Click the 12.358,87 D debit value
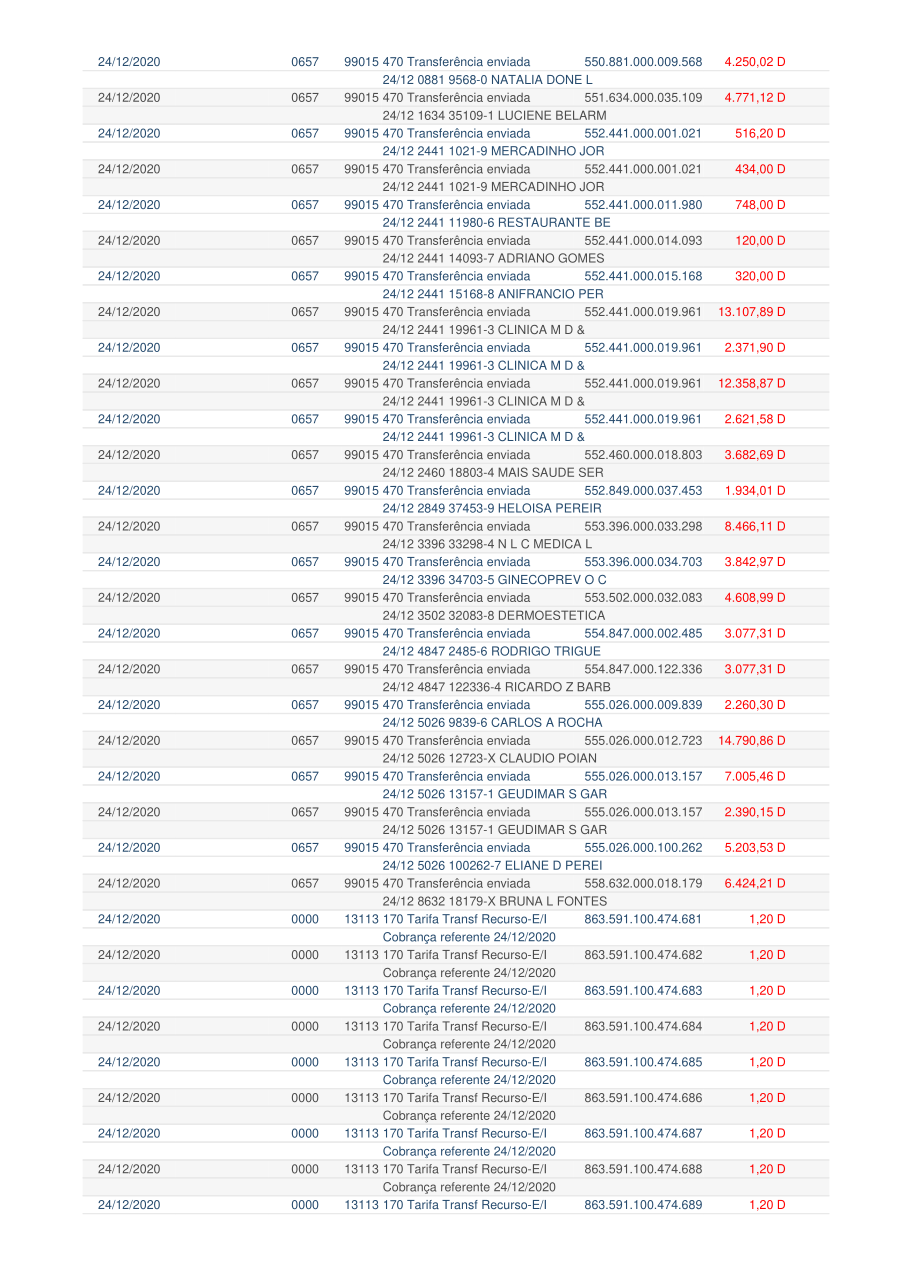The image size is (900, 1273). click(751, 383)
